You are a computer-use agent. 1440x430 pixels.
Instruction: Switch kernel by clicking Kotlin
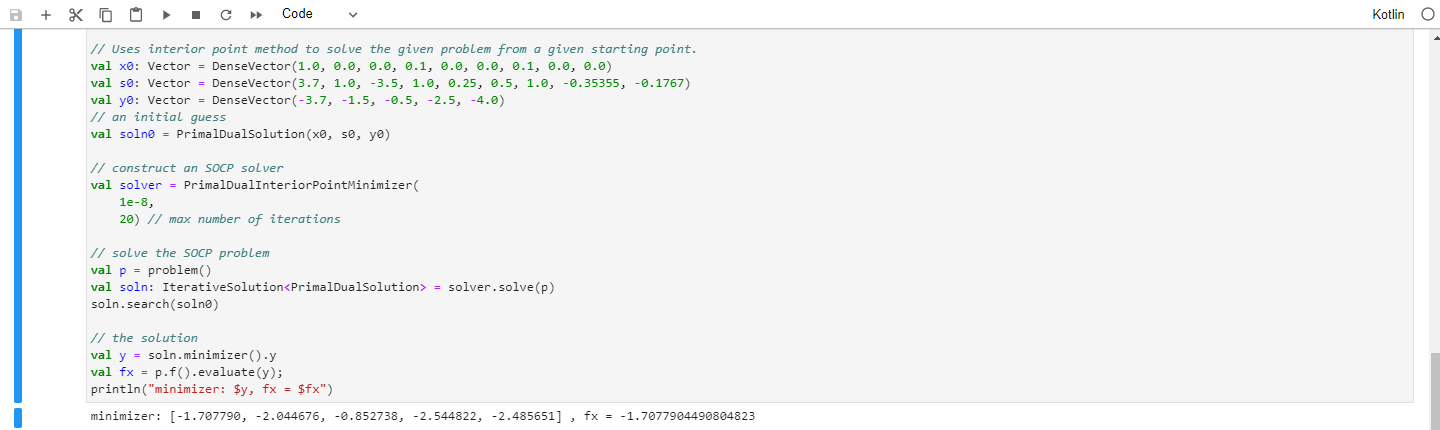[x=1389, y=15]
